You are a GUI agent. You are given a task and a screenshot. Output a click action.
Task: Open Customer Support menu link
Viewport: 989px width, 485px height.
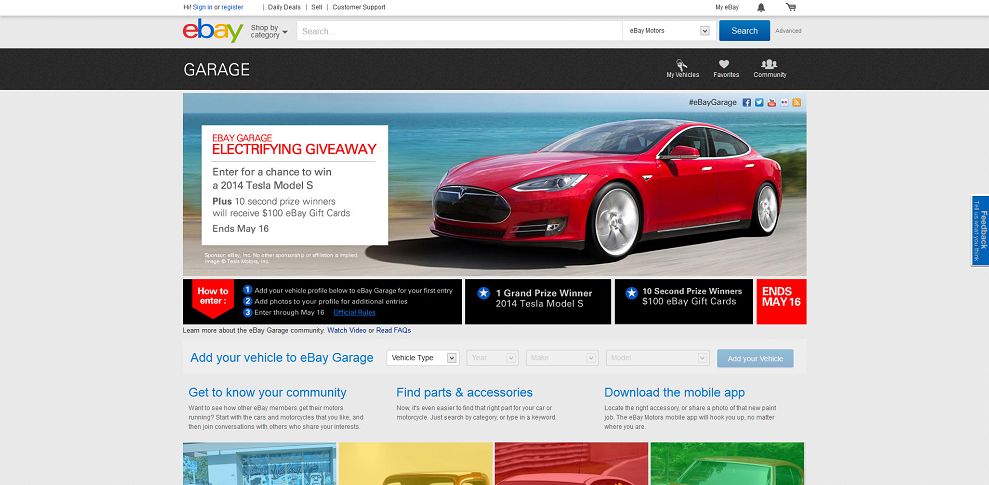pos(359,8)
